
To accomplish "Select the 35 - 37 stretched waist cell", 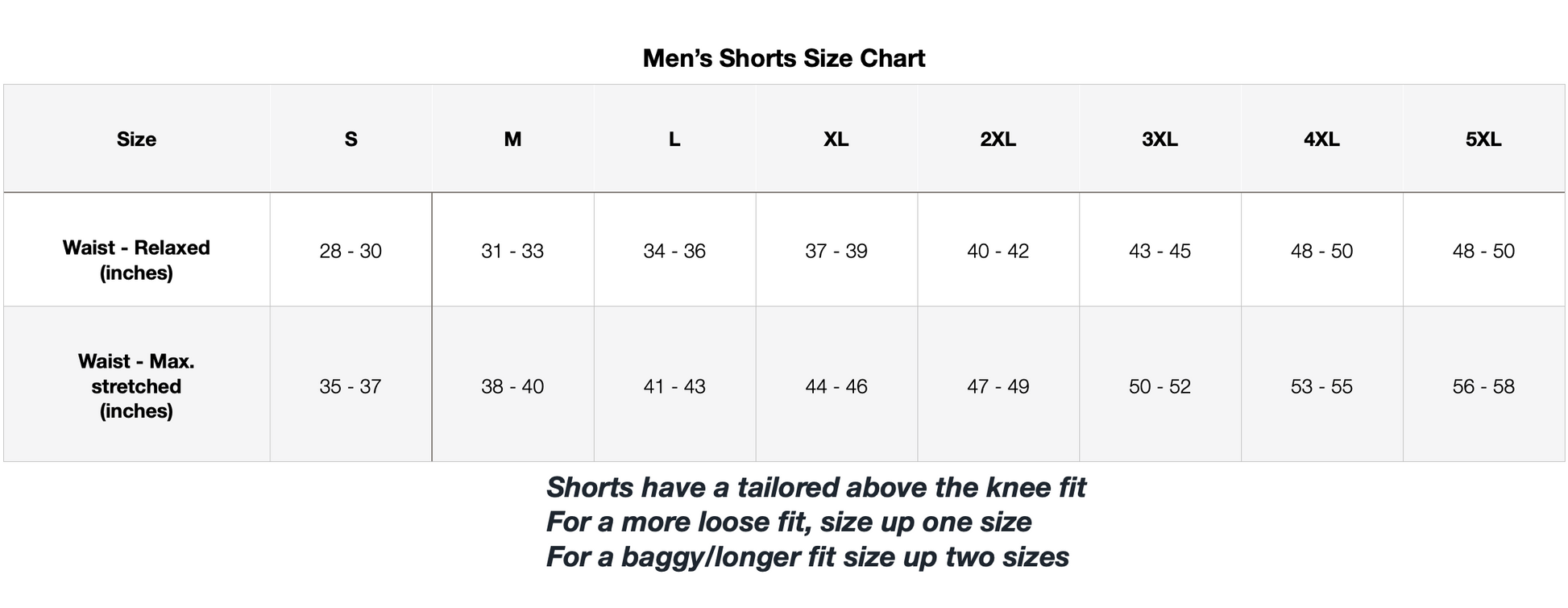I will click(x=351, y=387).
